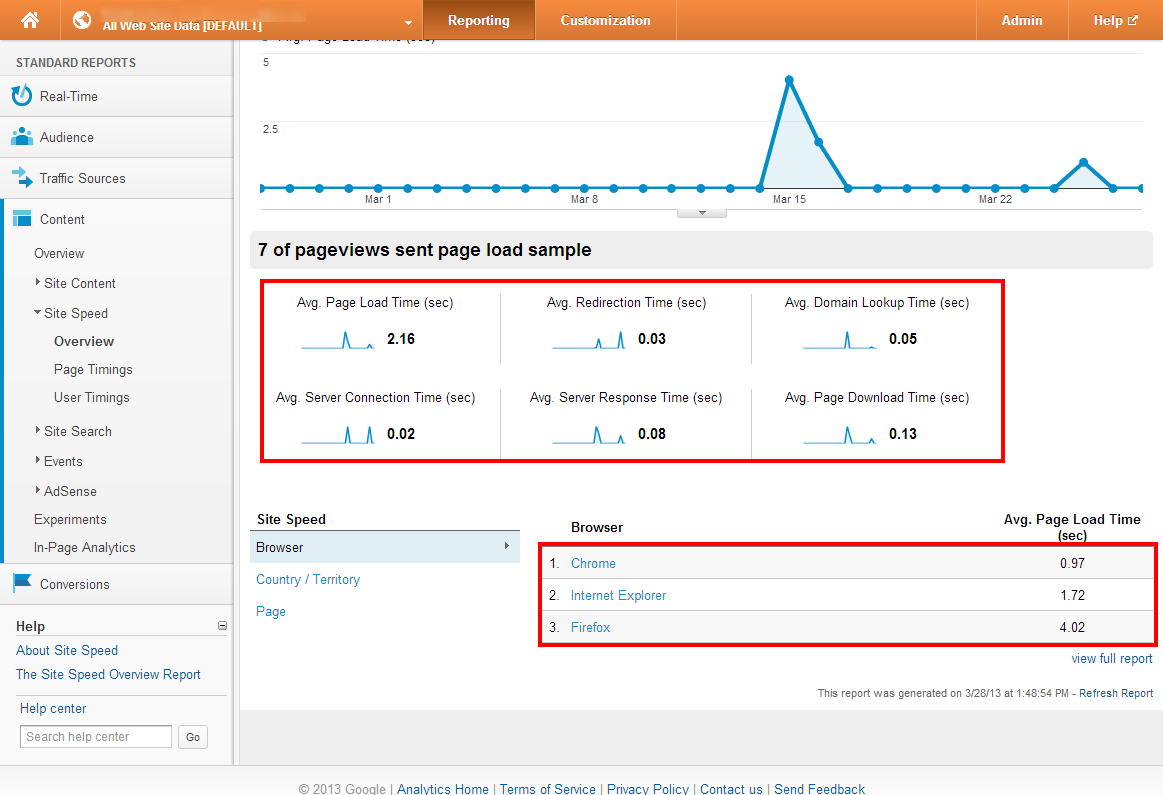
Task: Click the Refresh Report link
Action: [1116, 693]
